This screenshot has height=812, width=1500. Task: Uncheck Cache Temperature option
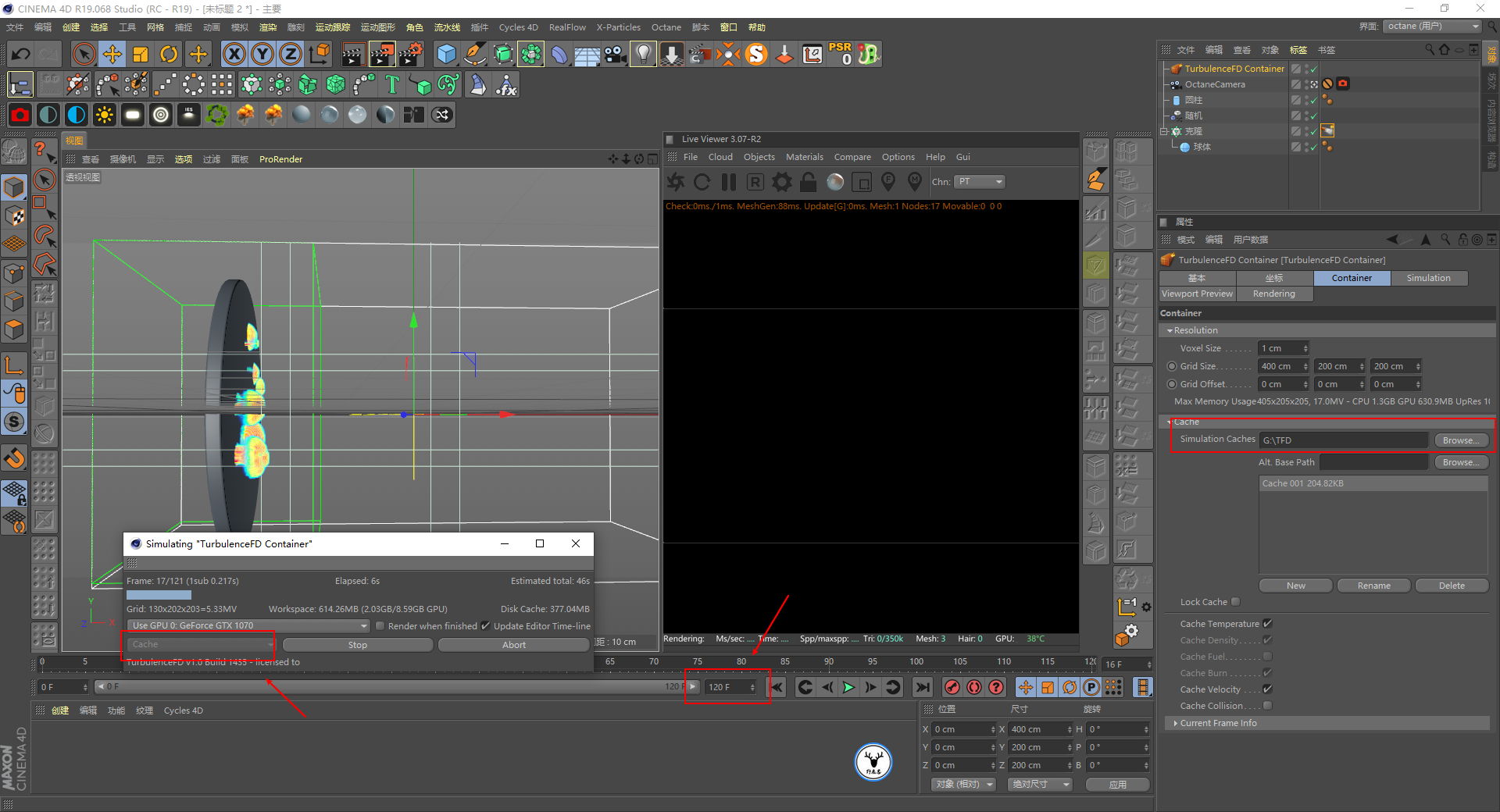click(x=1267, y=624)
